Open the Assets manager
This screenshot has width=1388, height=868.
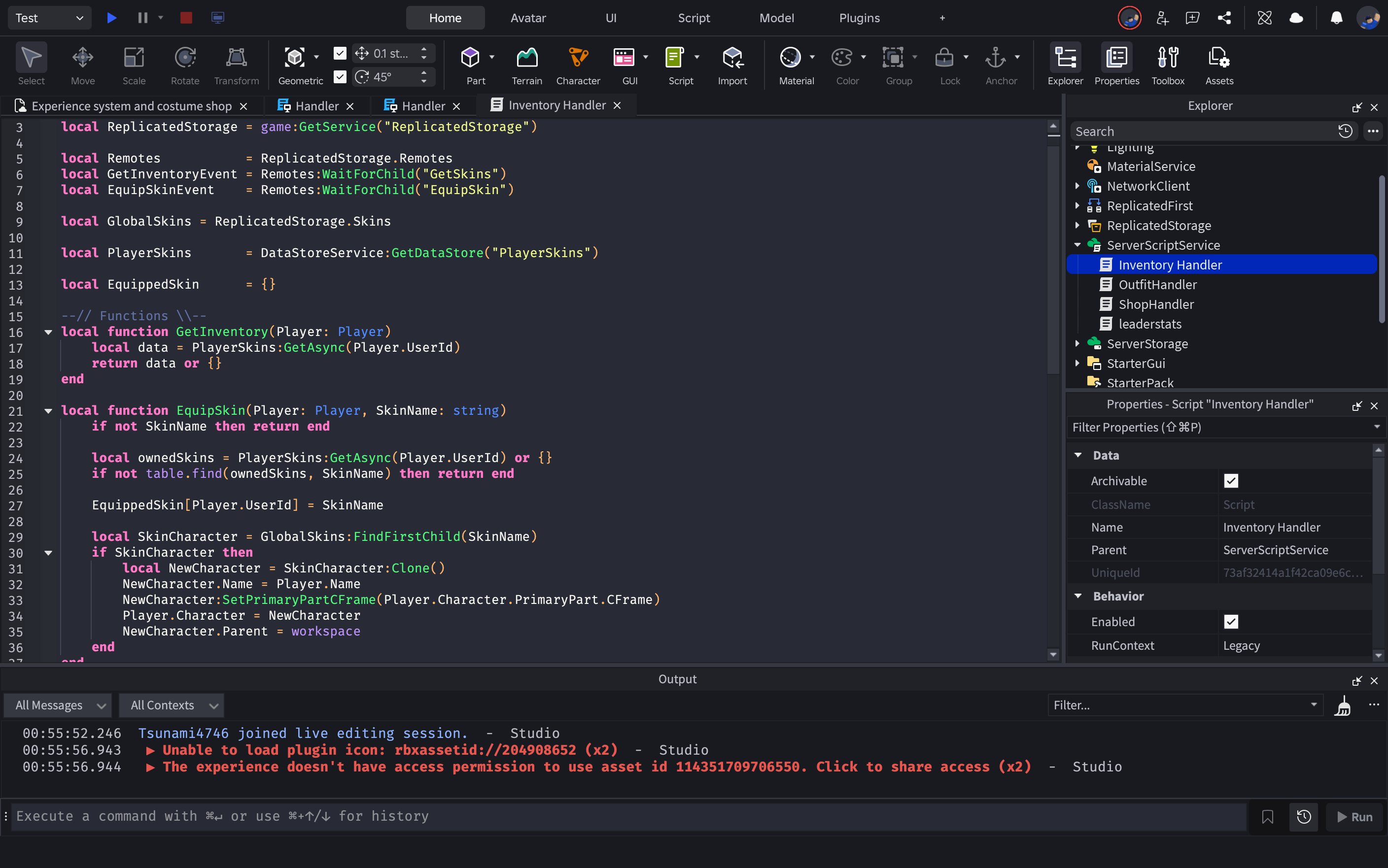(x=1218, y=64)
